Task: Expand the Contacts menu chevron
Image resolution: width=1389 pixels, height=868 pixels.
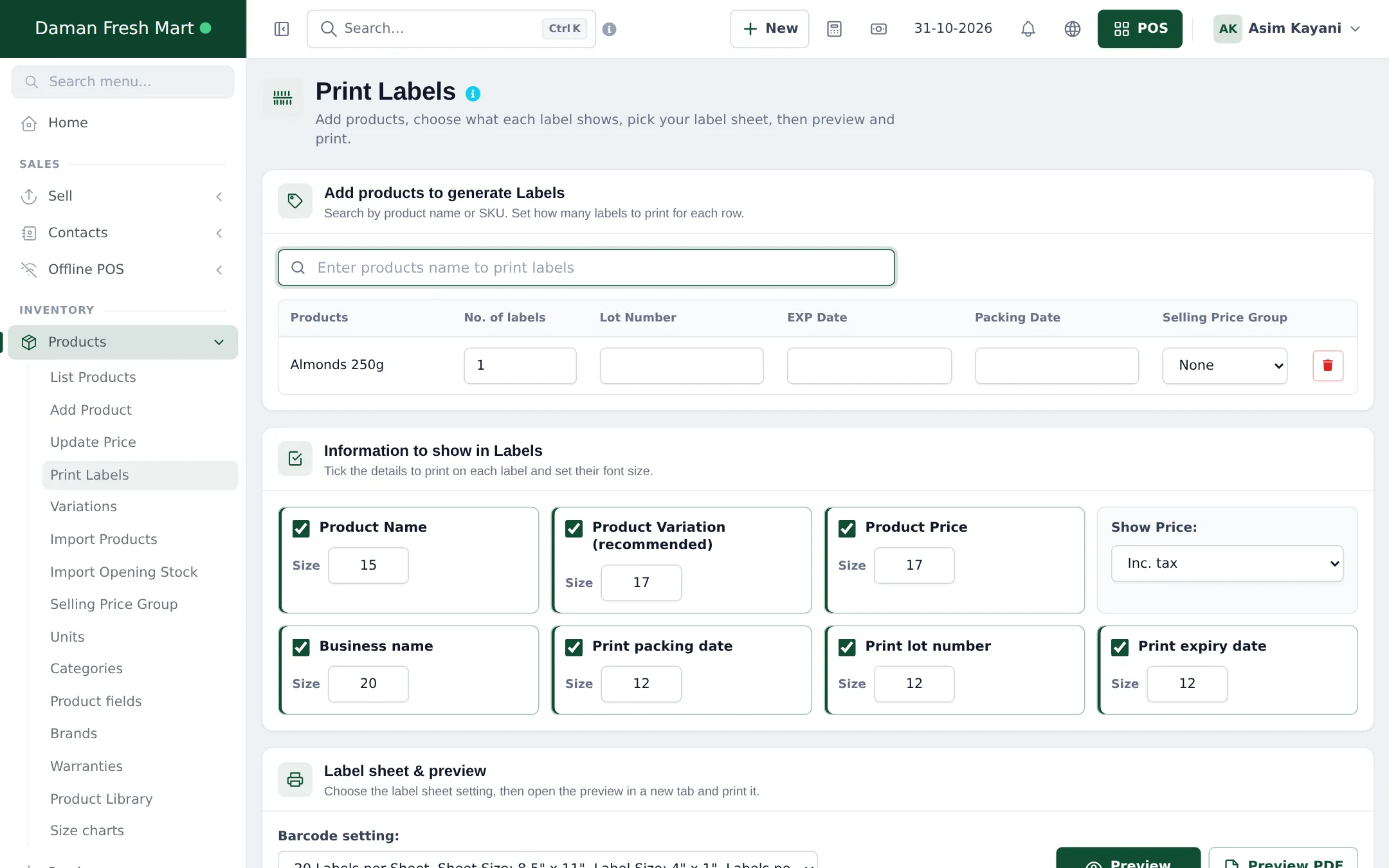Action: tap(219, 233)
